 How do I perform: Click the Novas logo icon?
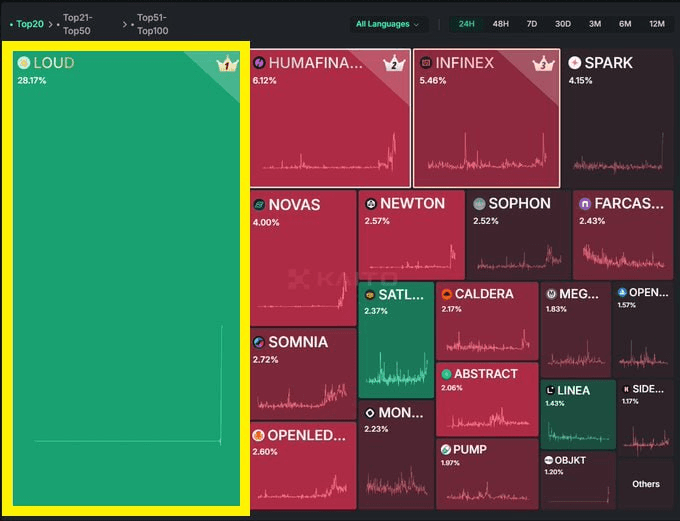[x=259, y=205]
